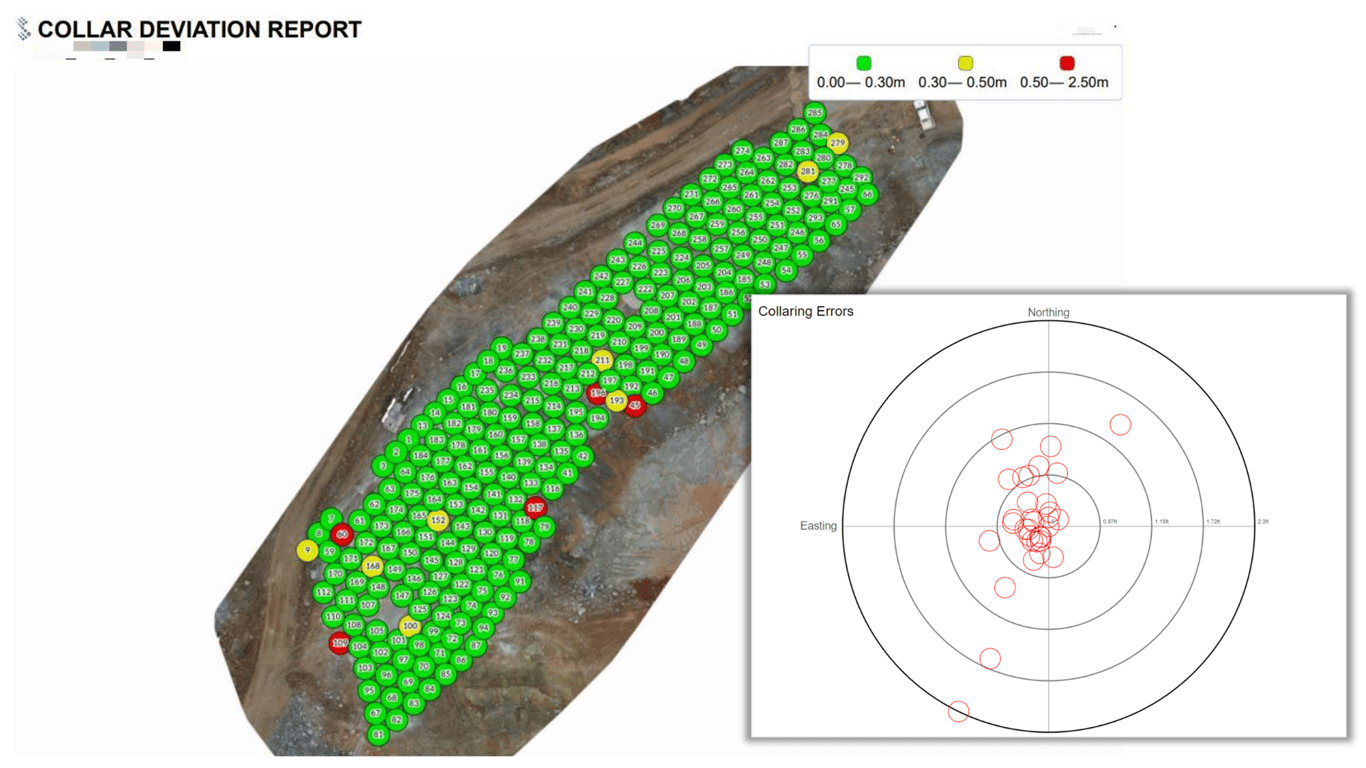The height and width of the screenshot is (768, 1366).
Task: Click the red legend swatch
Action: pos(1067,63)
